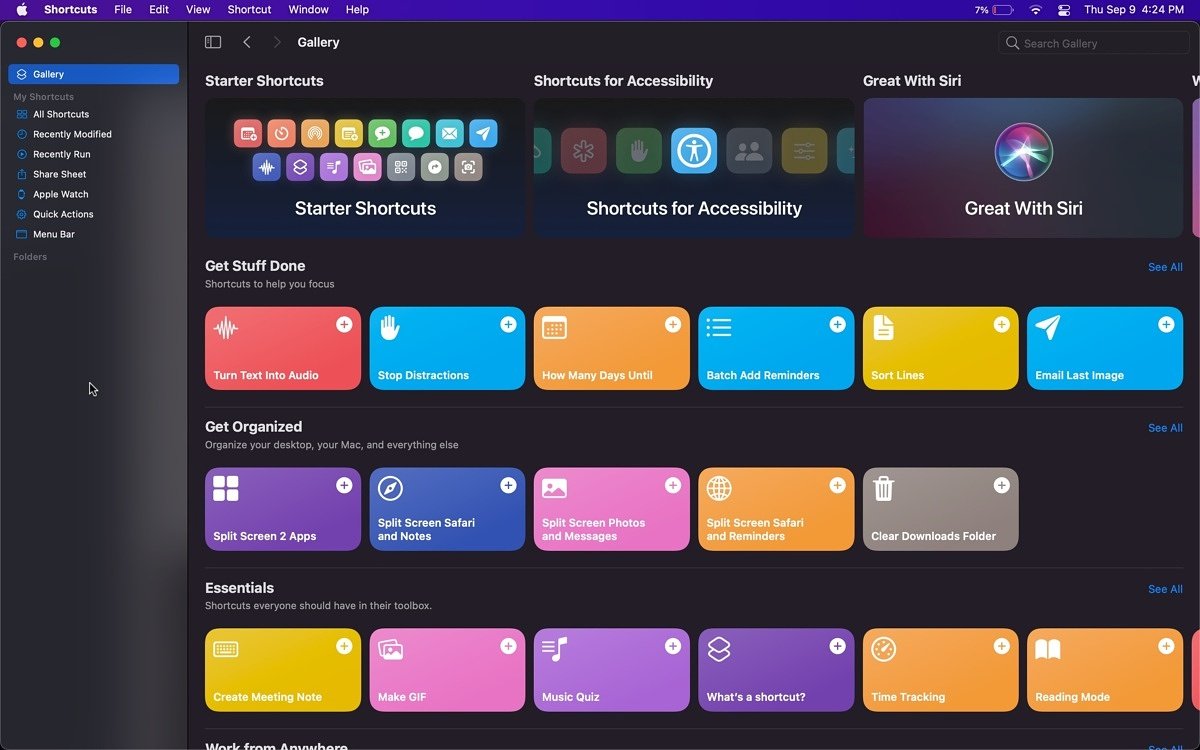Add the Create Meeting Note shortcut
Screen dimensions: 1200x750
(344, 646)
